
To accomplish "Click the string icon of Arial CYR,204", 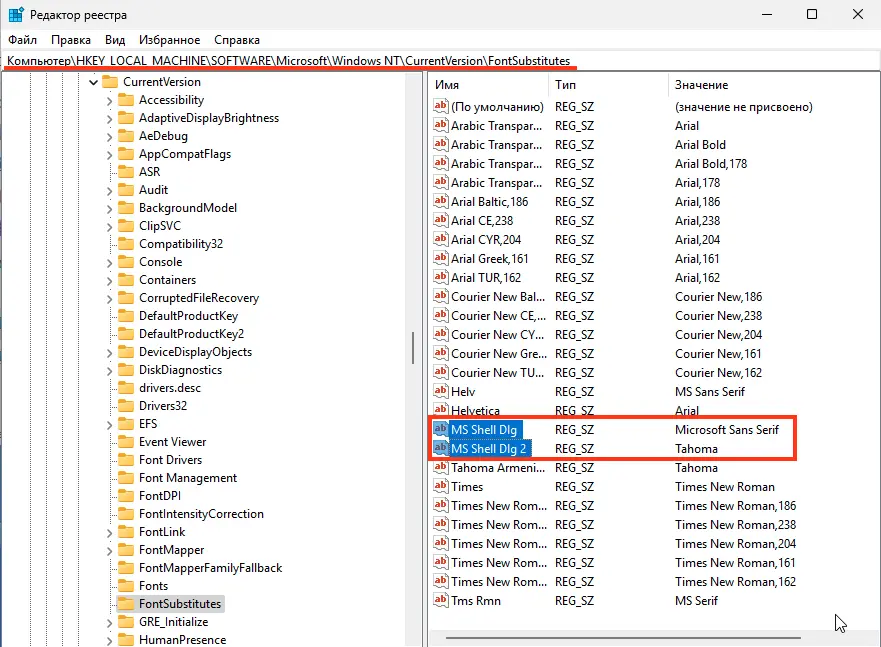I will pos(440,239).
